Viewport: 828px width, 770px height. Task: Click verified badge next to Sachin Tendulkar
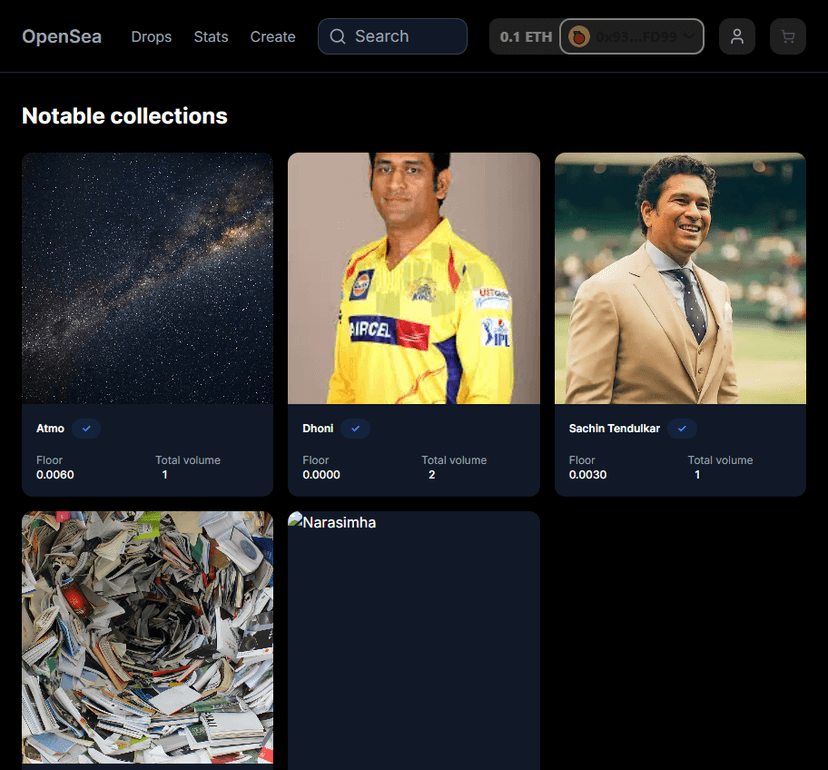pyautogui.click(x=682, y=428)
